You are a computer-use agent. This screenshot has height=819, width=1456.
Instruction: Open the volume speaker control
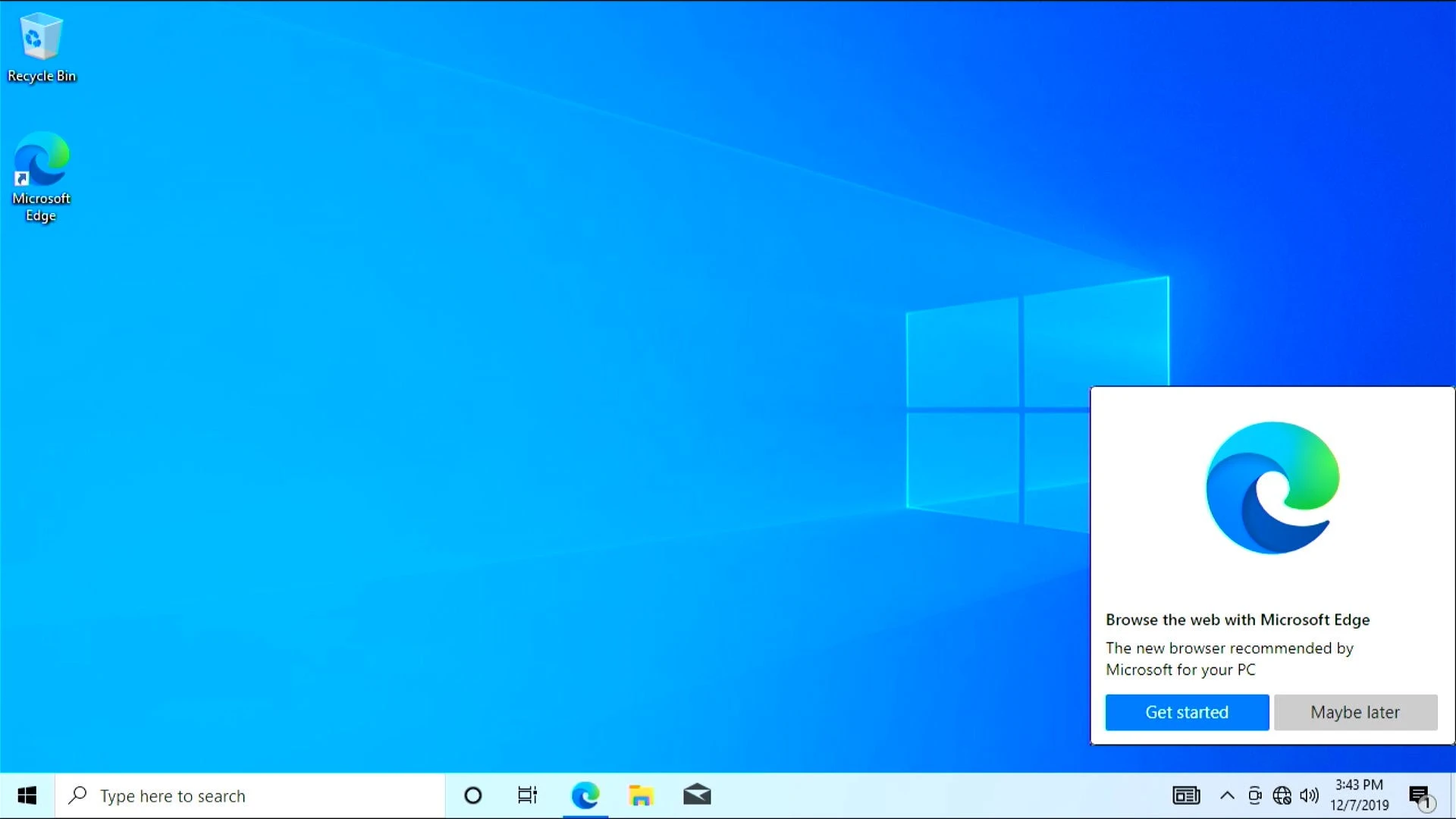click(x=1309, y=795)
